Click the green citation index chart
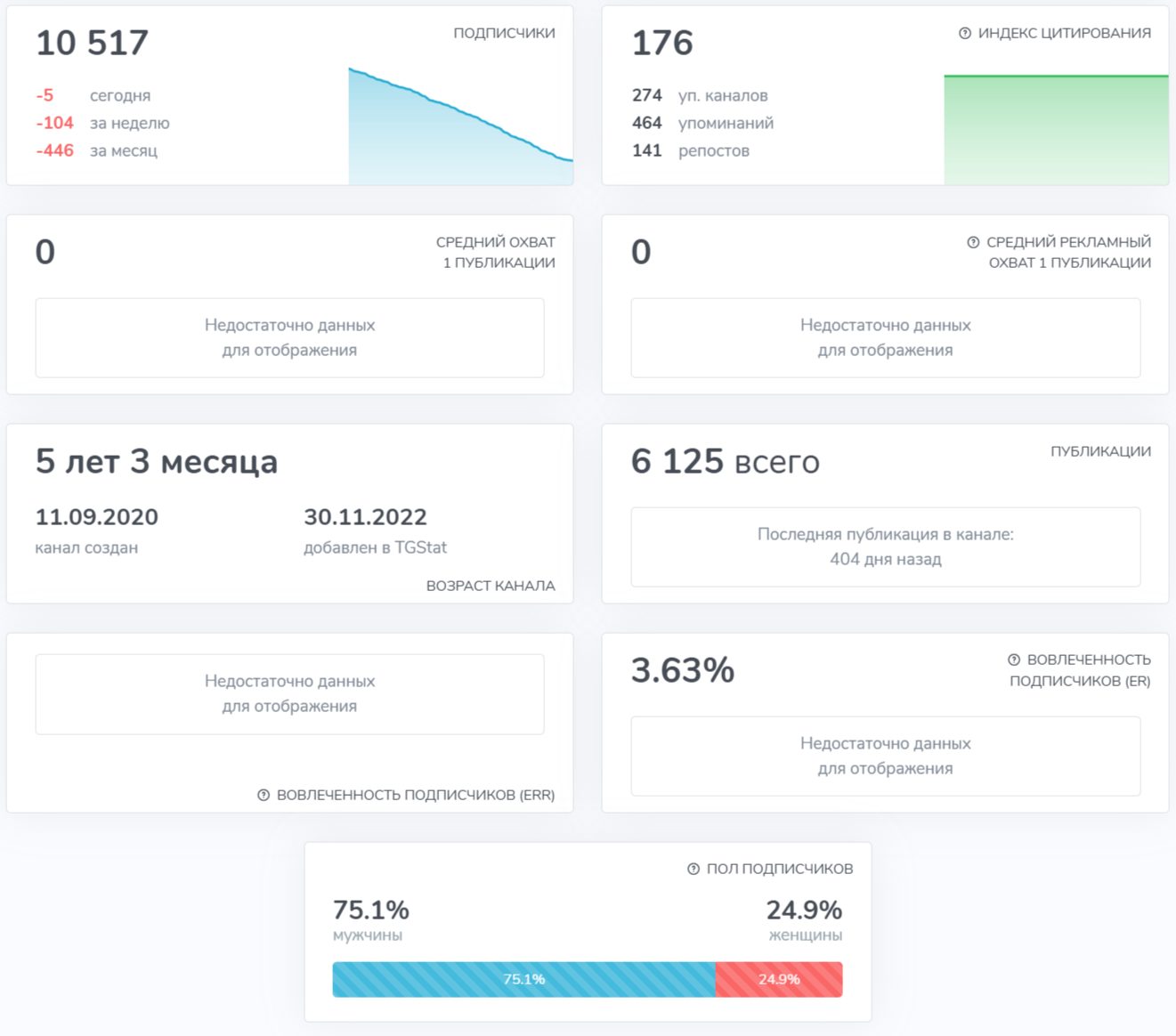 coord(1056,130)
